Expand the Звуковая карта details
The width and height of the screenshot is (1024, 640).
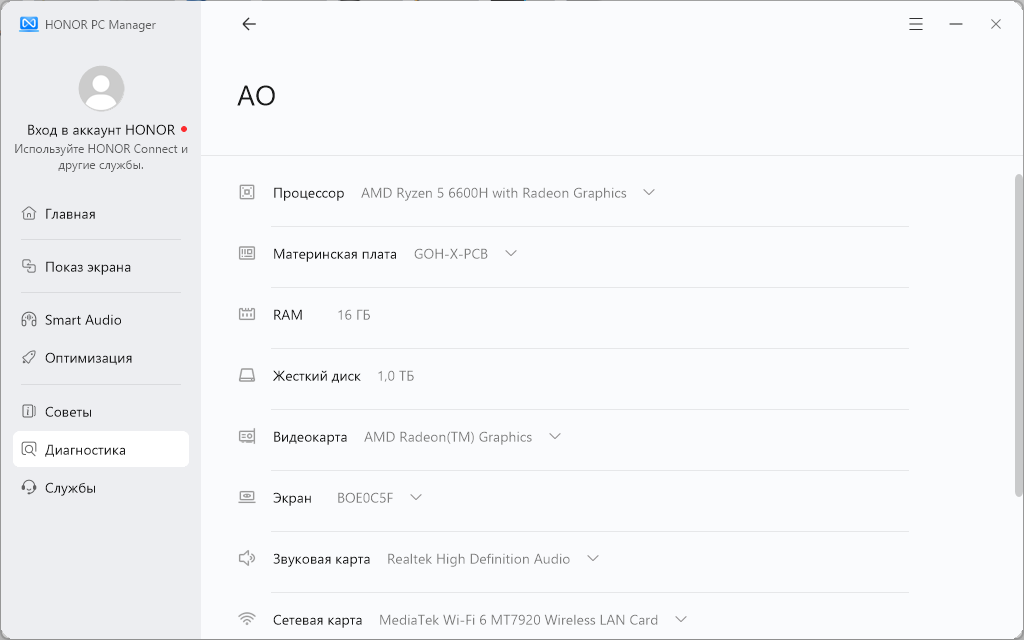(x=593, y=559)
